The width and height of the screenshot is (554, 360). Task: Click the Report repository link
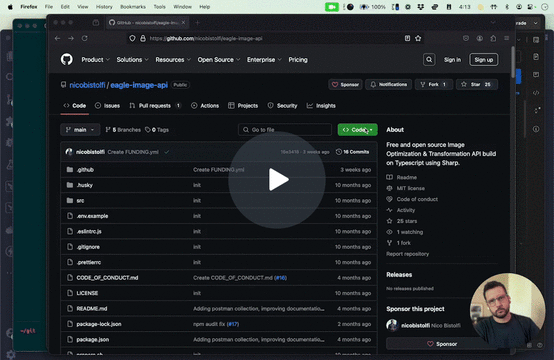coord(407,254)
